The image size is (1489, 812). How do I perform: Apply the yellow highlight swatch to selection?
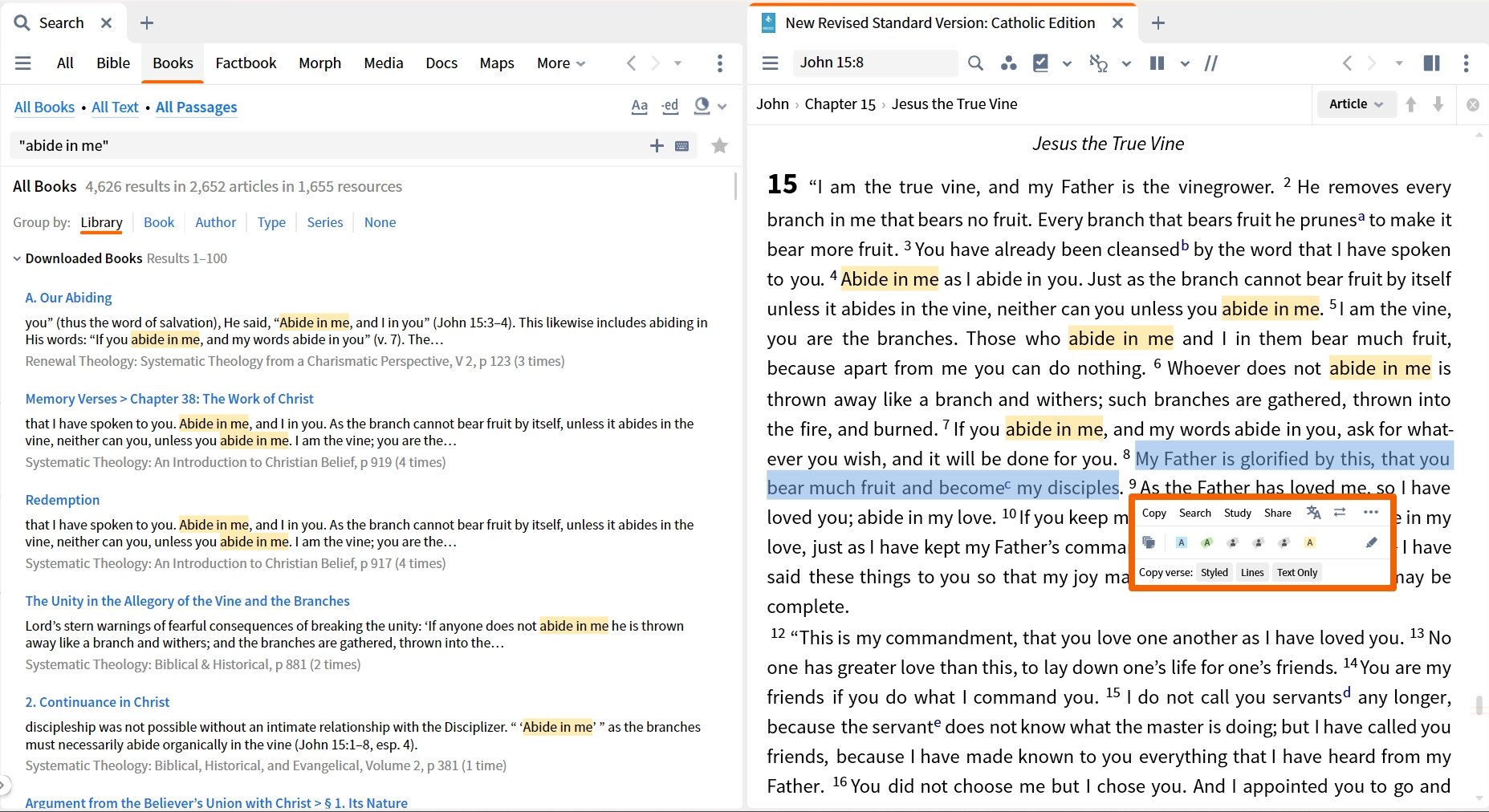1309,543
